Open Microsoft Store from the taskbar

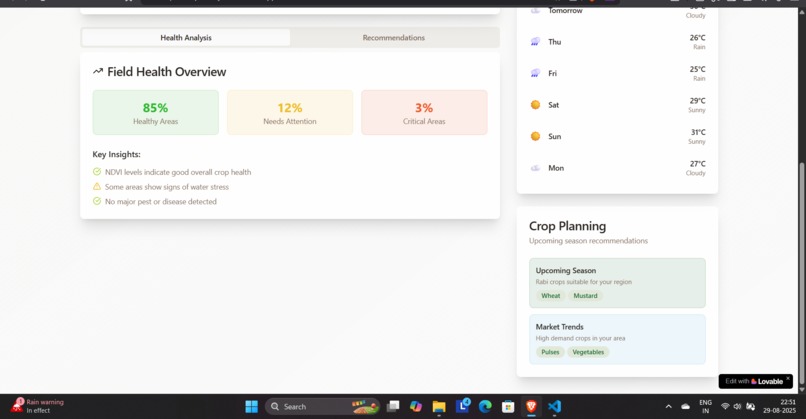508,407
